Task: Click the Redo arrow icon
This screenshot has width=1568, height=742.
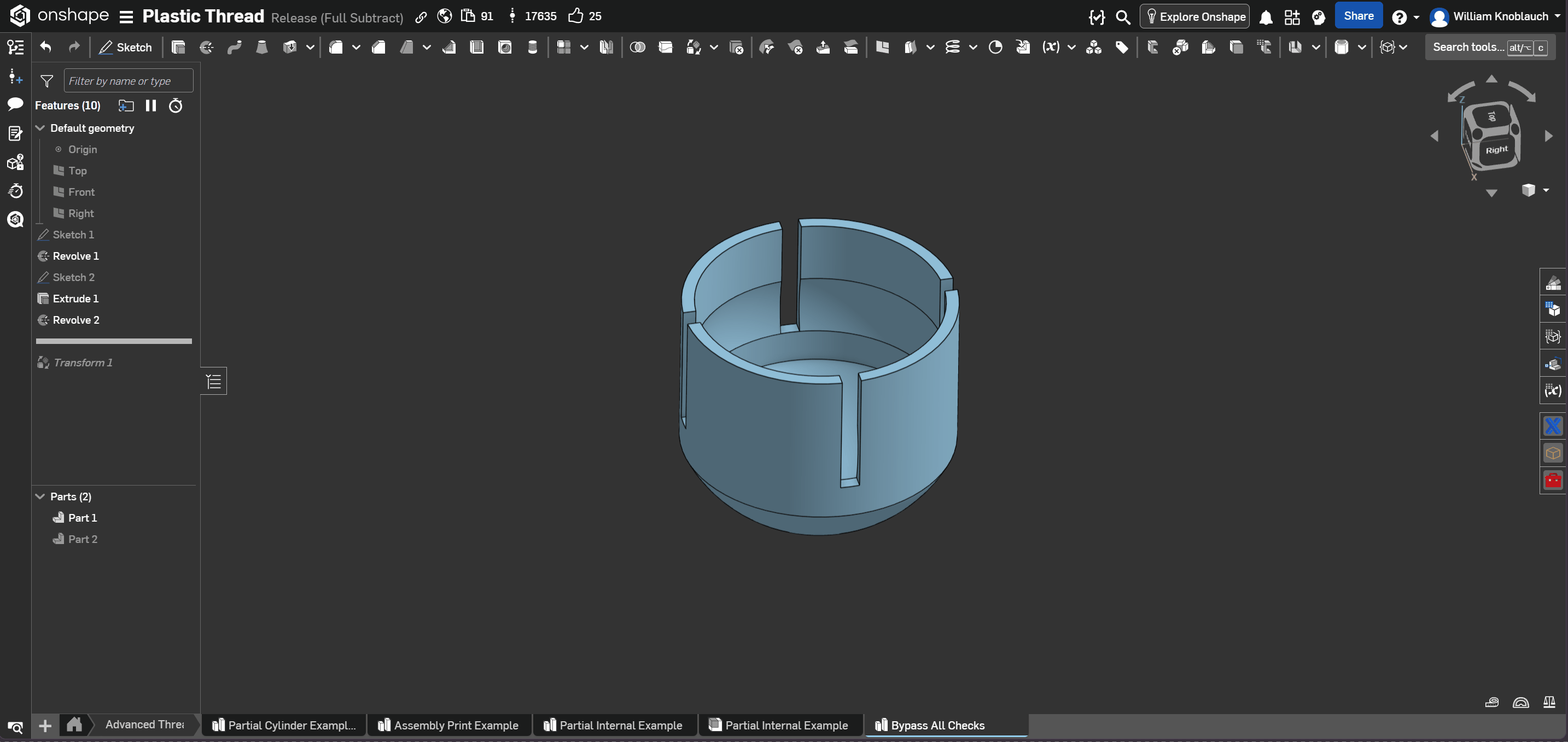Action: [74, 47]
